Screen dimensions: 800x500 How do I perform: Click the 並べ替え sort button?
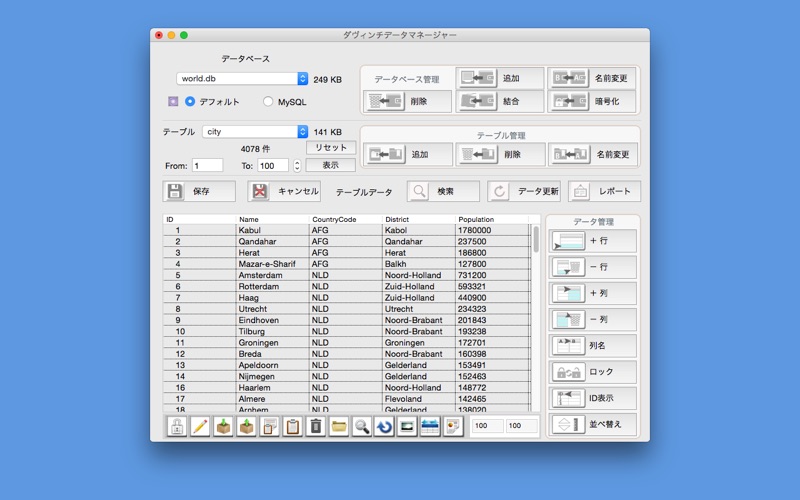click(593, 424)
